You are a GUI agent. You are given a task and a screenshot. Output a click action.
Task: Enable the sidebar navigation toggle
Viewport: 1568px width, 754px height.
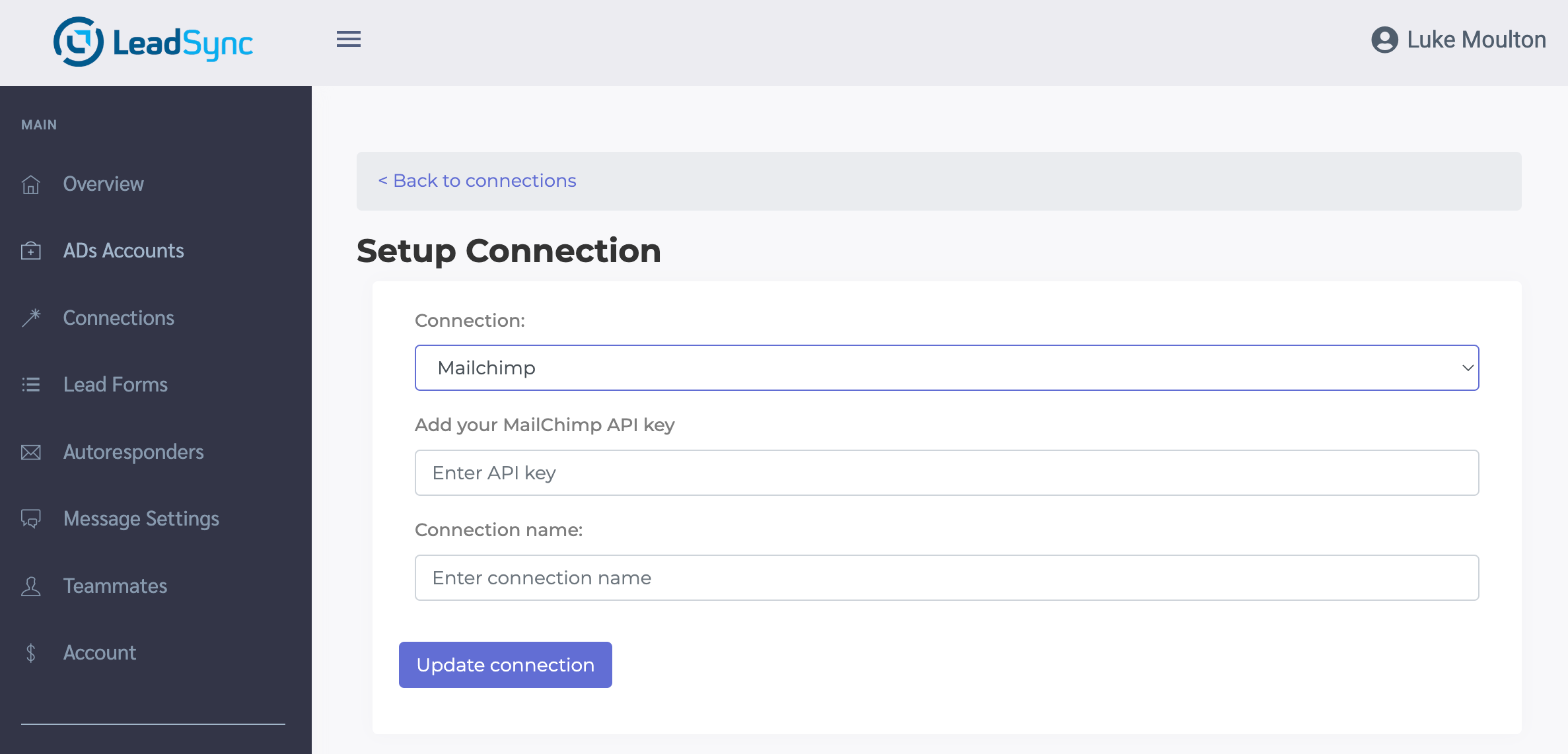(349, 39)
